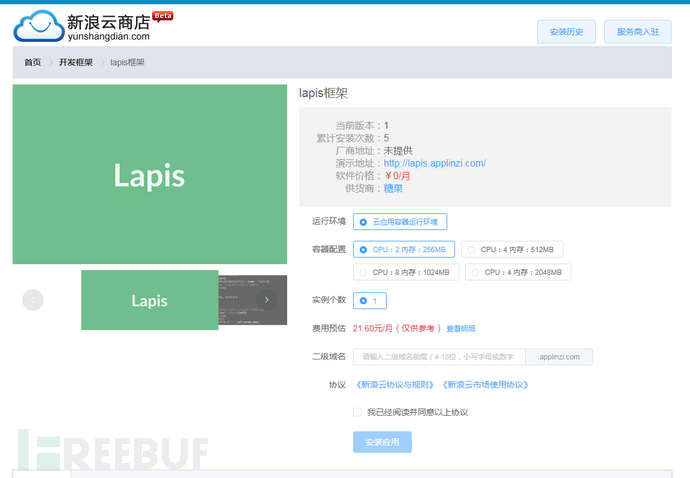Choose CPU:8 内存:1024MB configuration
The width and height of the screenshot is (690, 478).
pyautogui.click(x=406, y=272)
